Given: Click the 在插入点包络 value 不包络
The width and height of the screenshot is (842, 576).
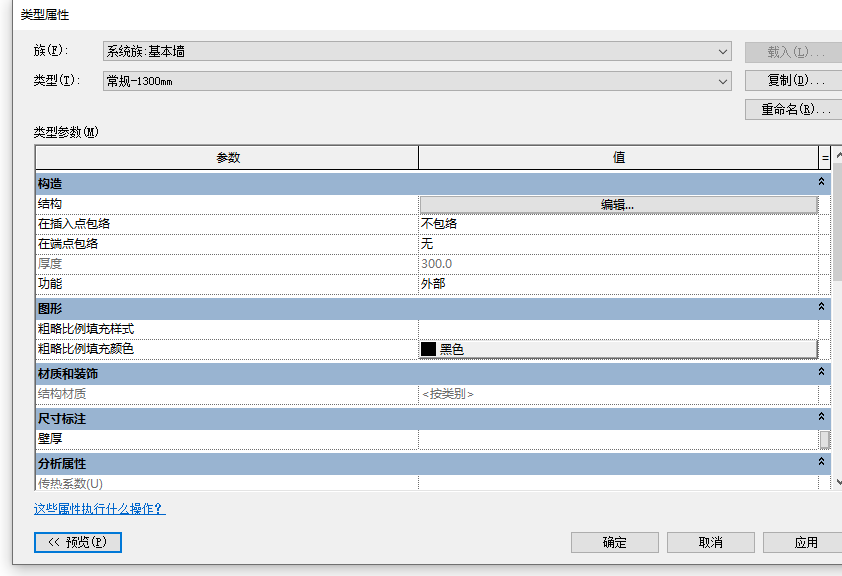Looking at the screenshot, I should coord(617,224).
